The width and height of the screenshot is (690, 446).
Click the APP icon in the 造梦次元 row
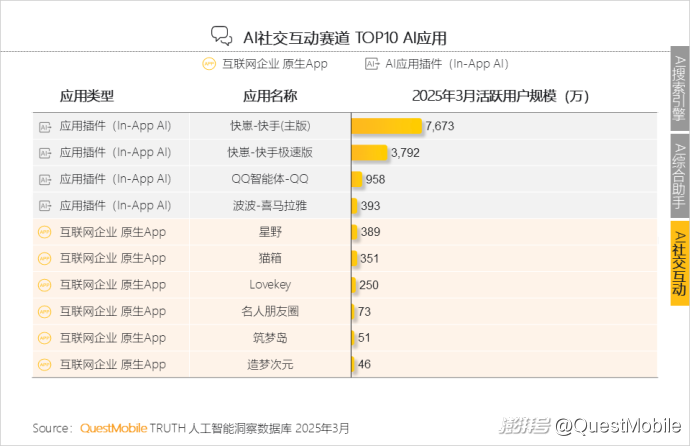pyautogui.click(x=45, y=364)
